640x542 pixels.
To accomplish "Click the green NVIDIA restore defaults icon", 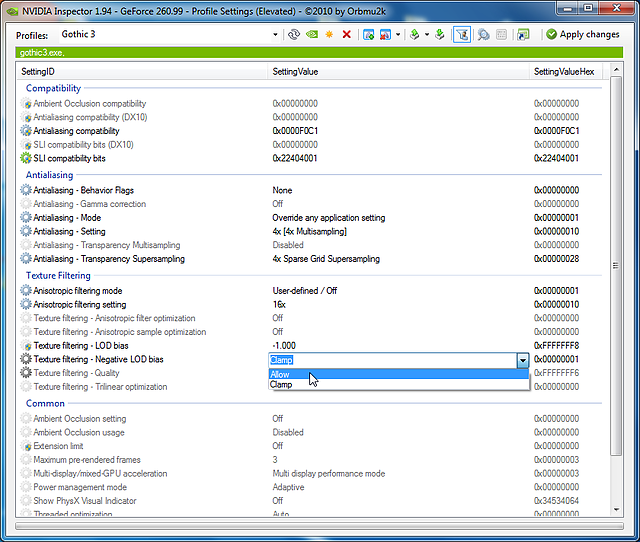I will (312, 35).
